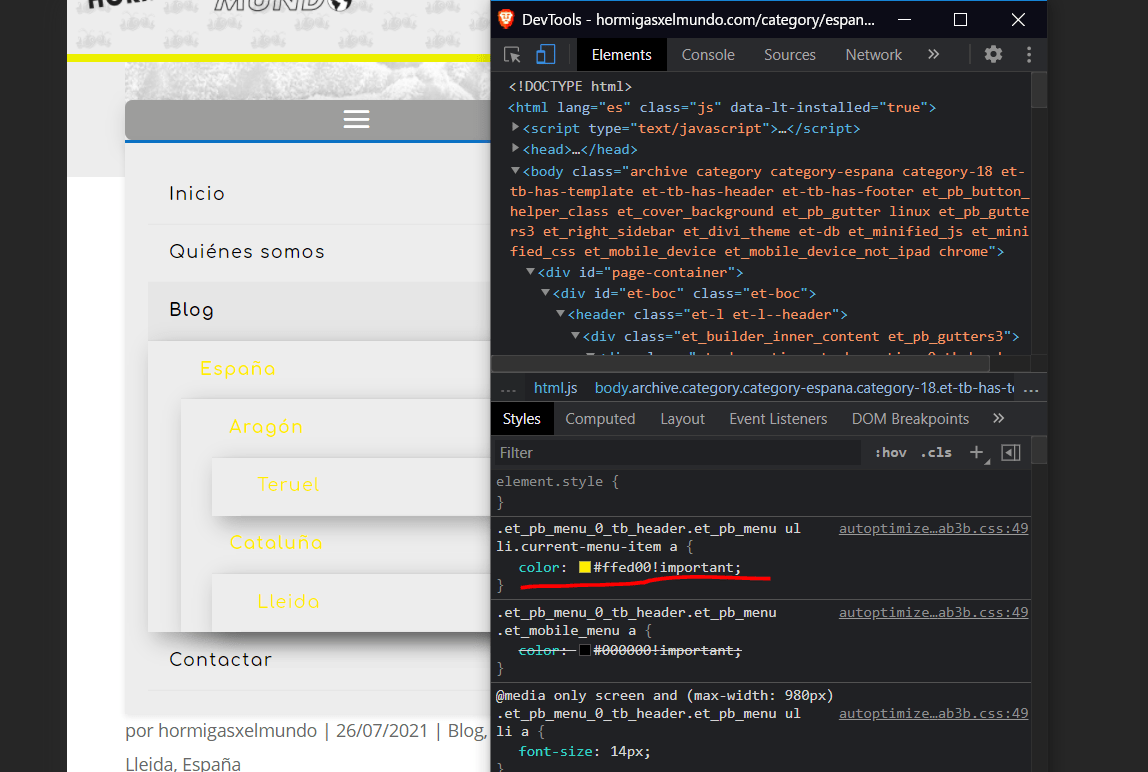This screenshot has width=1148, height=772.
Task: Switch to the Console tab
Action: 708,55
